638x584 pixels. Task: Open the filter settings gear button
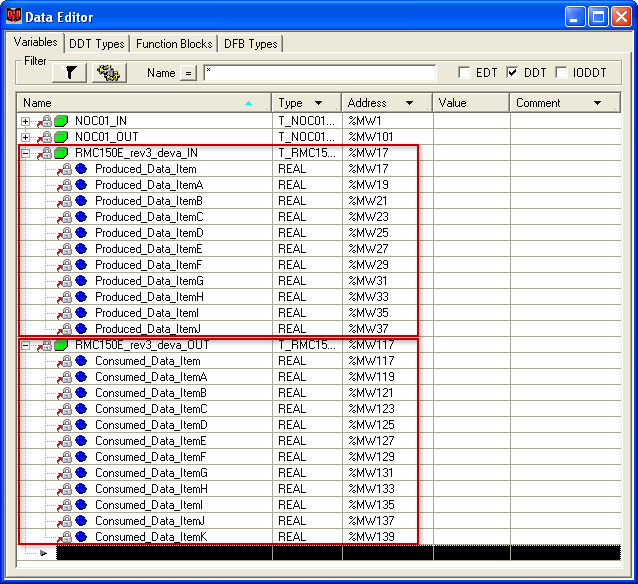point(109,73)
